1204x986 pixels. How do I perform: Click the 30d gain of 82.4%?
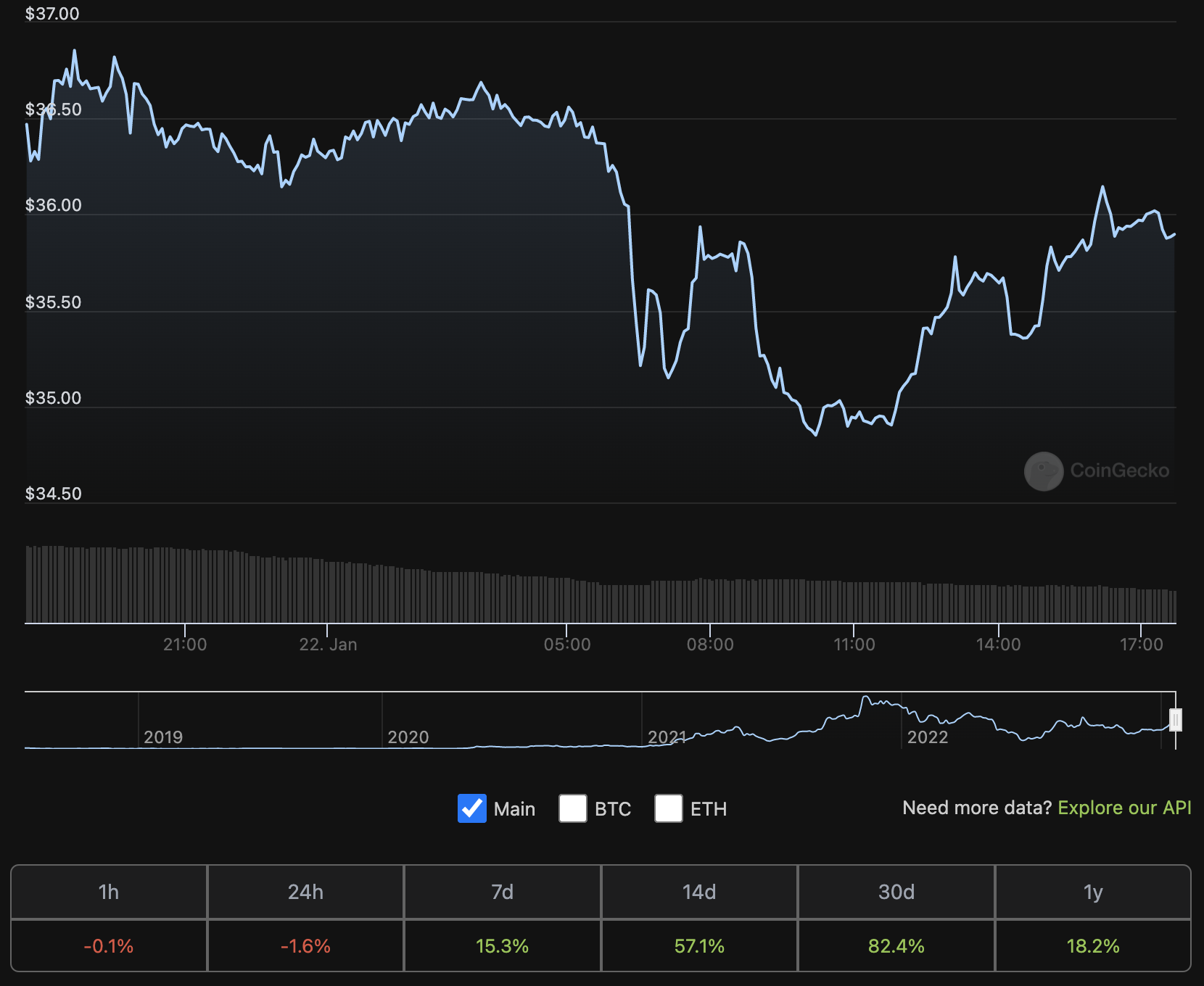coord(895,945)
